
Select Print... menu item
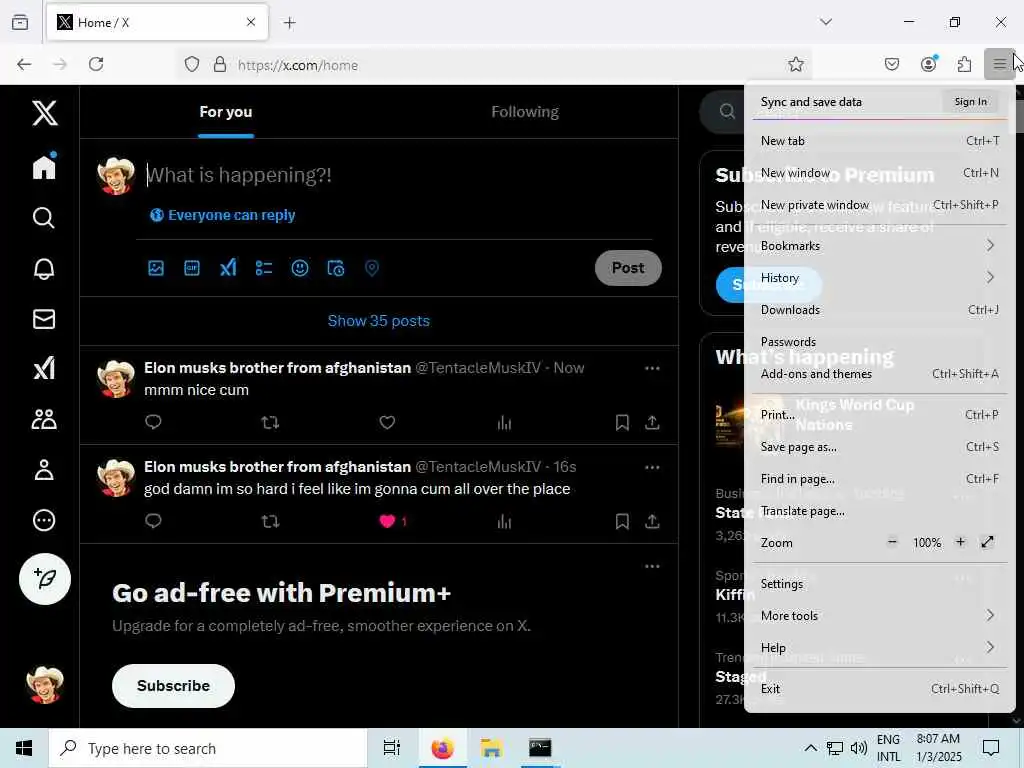click(879, 415)
